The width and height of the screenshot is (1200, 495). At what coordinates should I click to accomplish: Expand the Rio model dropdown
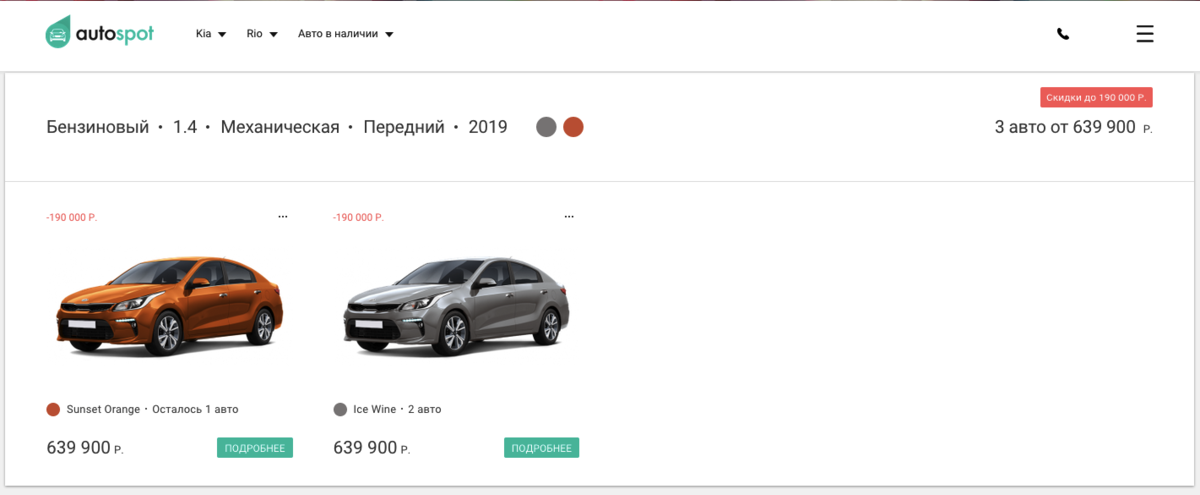click(x=262, y=33)
